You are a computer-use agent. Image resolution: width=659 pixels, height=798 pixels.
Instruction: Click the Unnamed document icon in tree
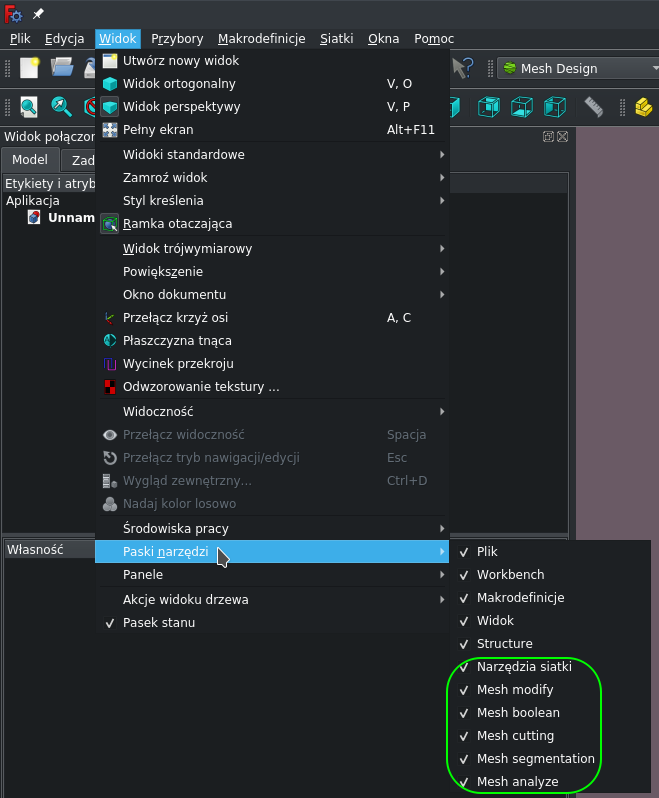click(x=34, y=218)
